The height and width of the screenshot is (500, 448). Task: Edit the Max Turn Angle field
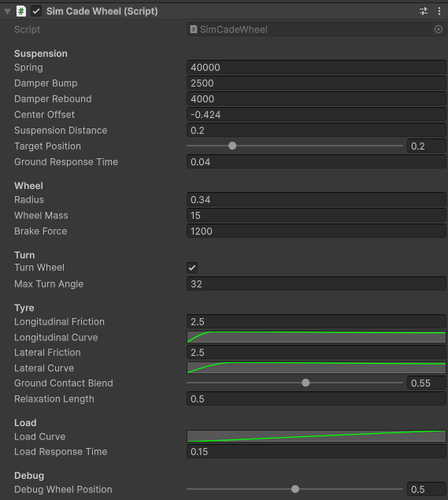tap(316, 284)
